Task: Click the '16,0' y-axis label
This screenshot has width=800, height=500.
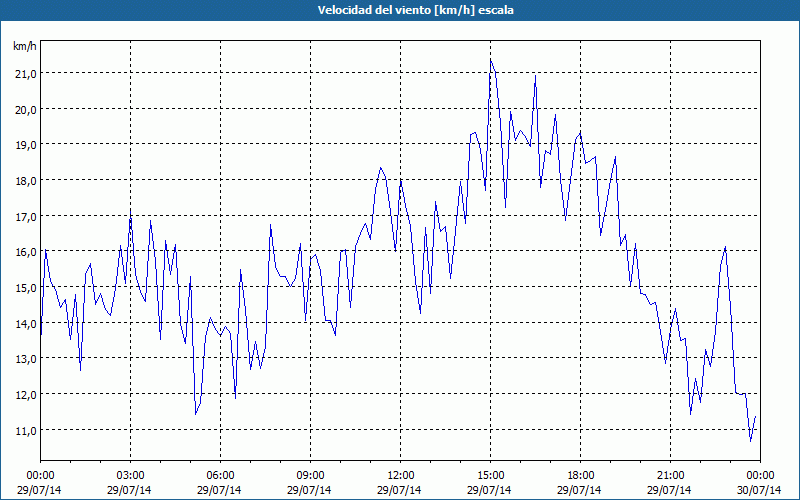Action: [x=26, y=252]
